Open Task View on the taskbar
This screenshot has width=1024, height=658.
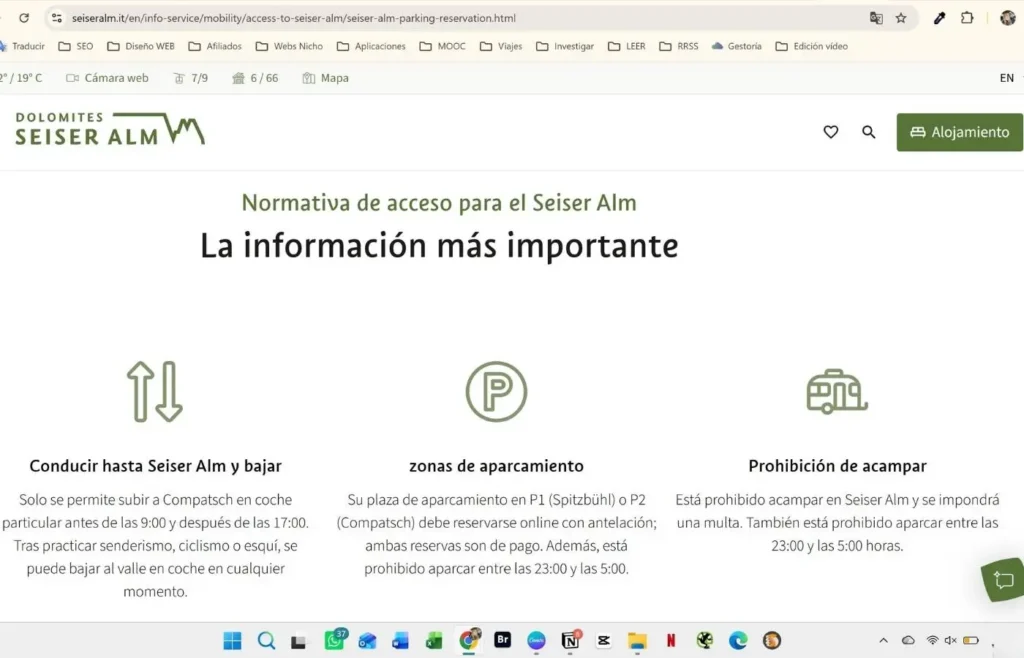298,641
